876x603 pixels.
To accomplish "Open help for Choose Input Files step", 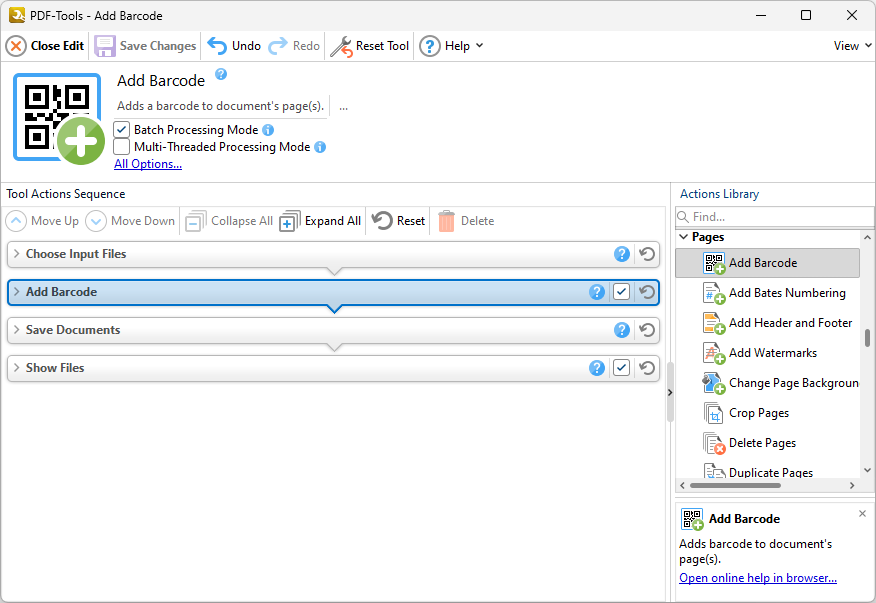I will [x=622, y=254].
